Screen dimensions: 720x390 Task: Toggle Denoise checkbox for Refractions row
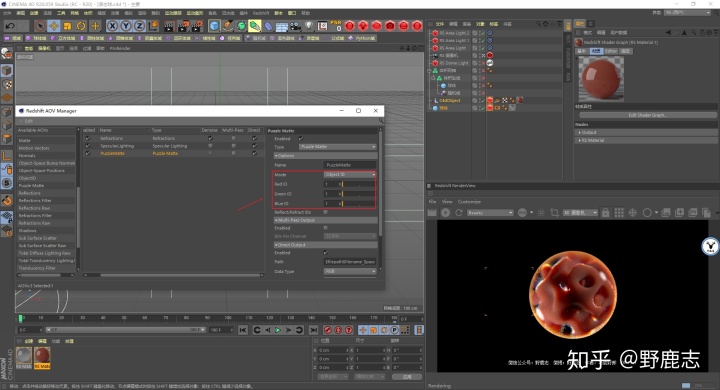tap(210, 138)
